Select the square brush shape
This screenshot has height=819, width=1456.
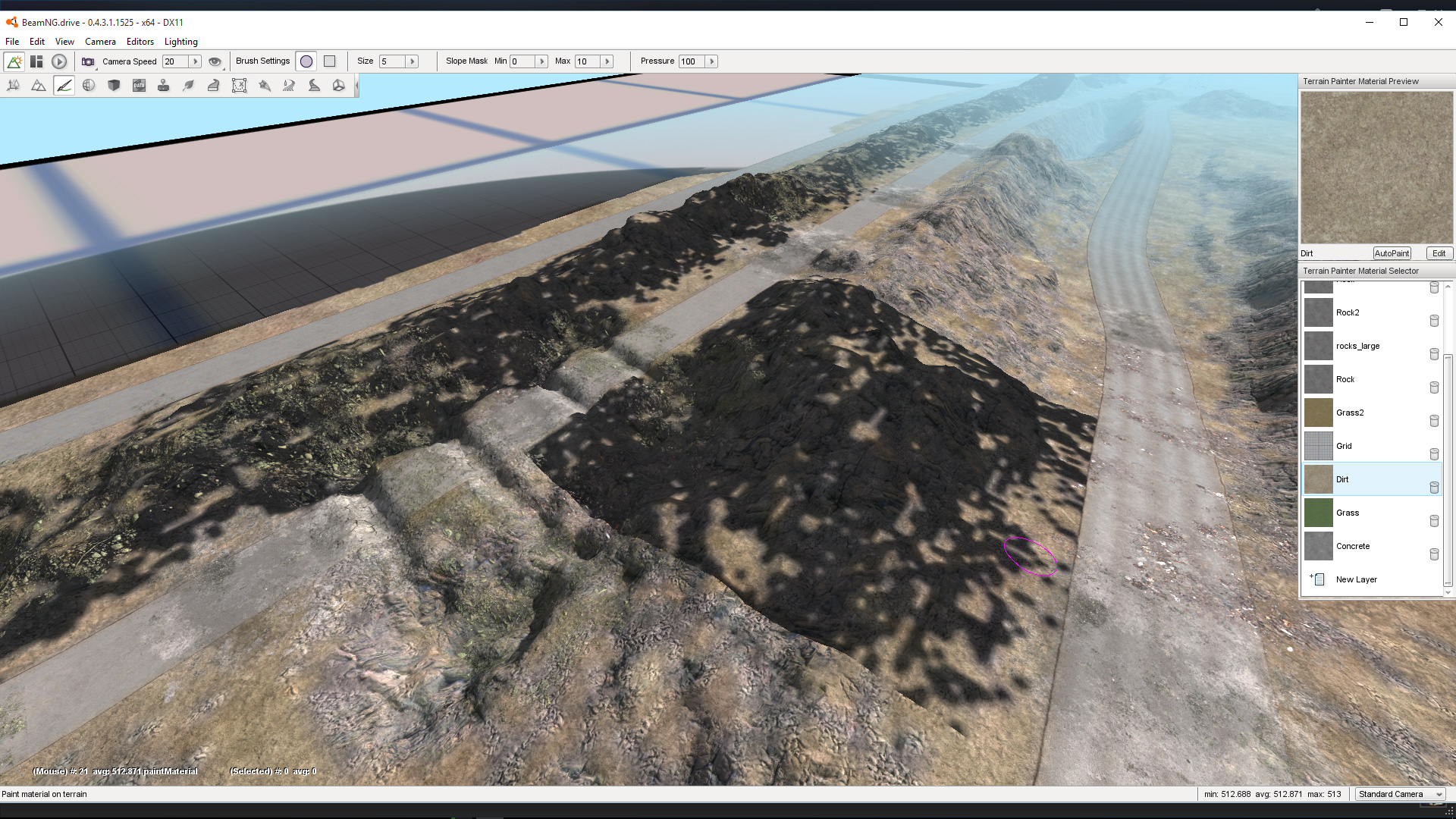(x=330, y=61)
